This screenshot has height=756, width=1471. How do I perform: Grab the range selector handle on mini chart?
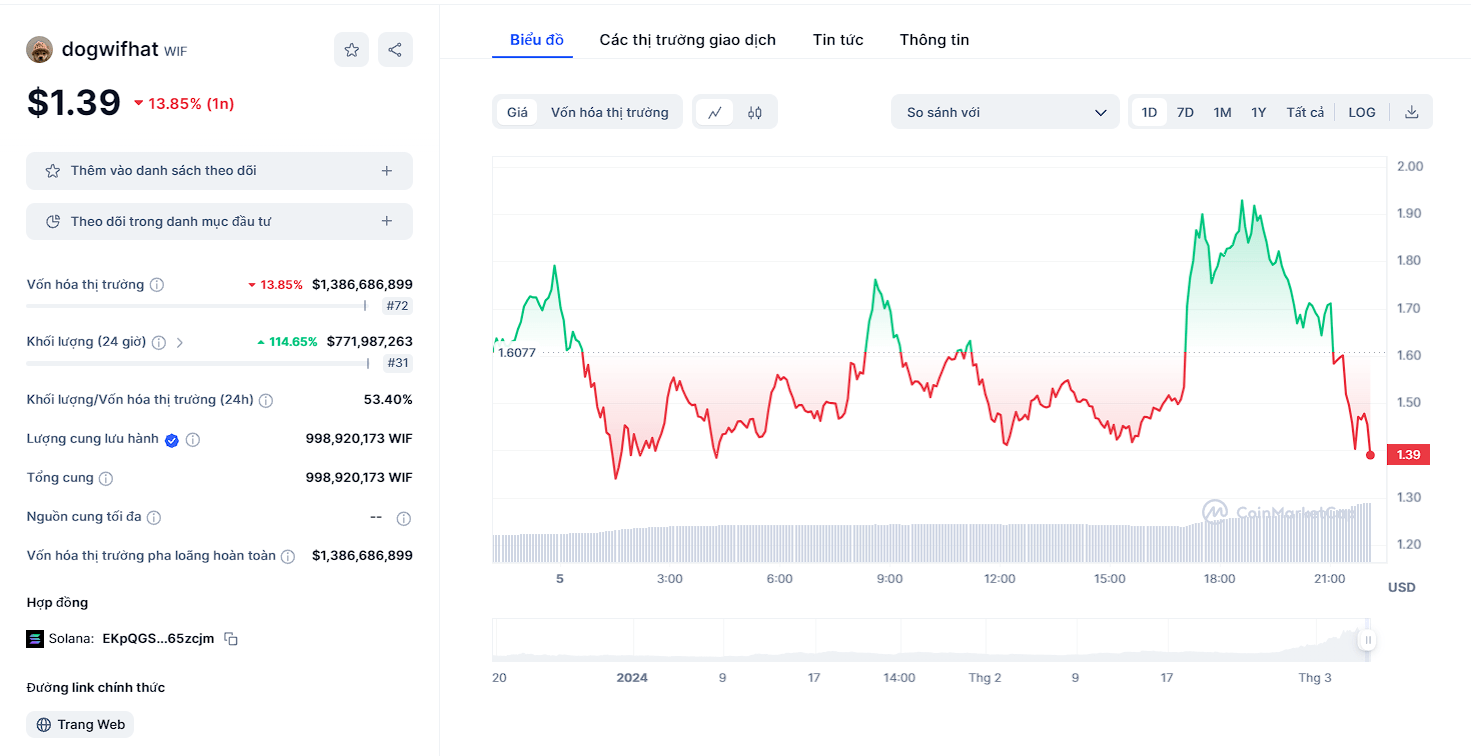(x=1367, y=641)
